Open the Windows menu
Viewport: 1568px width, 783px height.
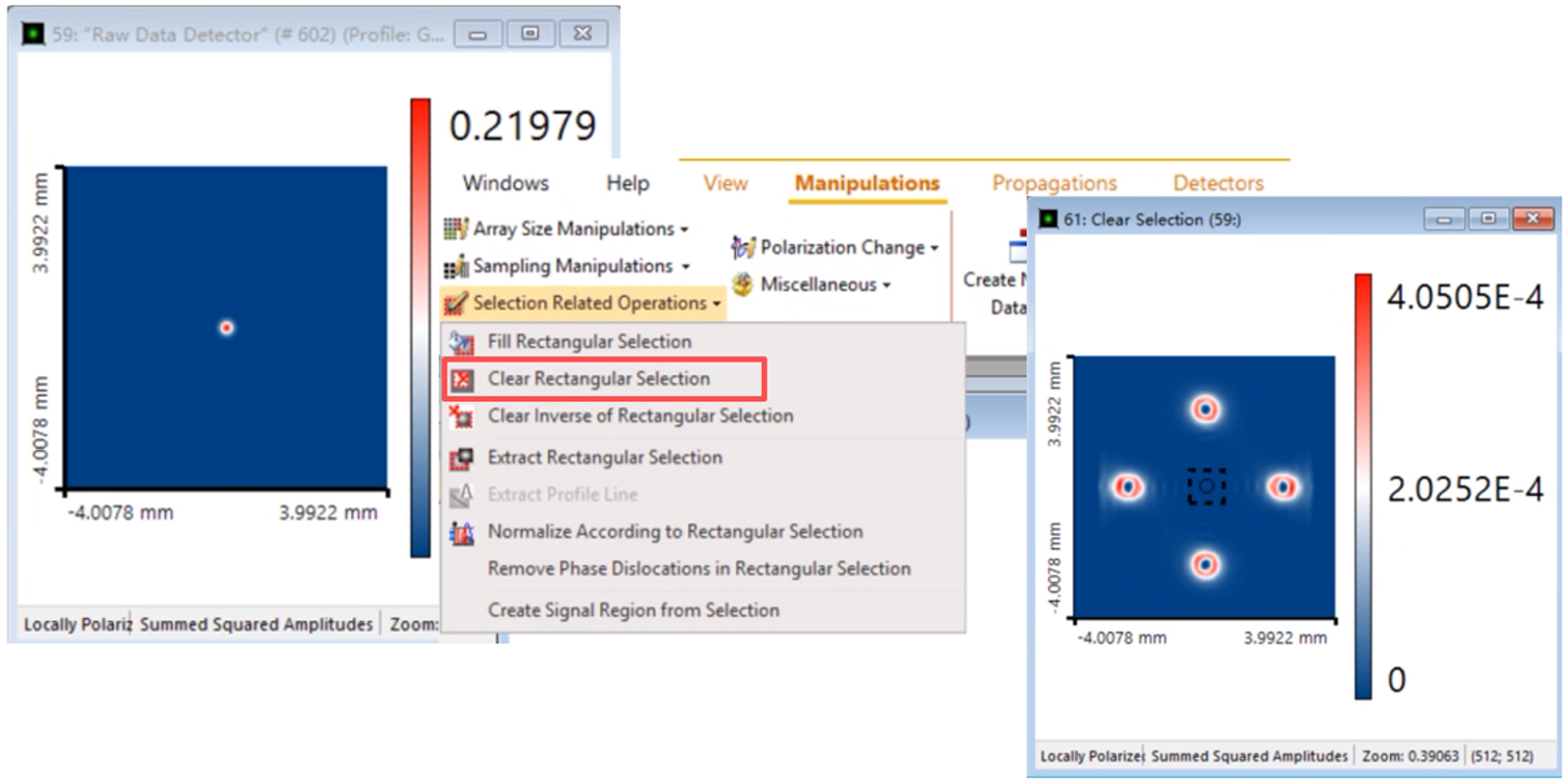tap(505, 183)
